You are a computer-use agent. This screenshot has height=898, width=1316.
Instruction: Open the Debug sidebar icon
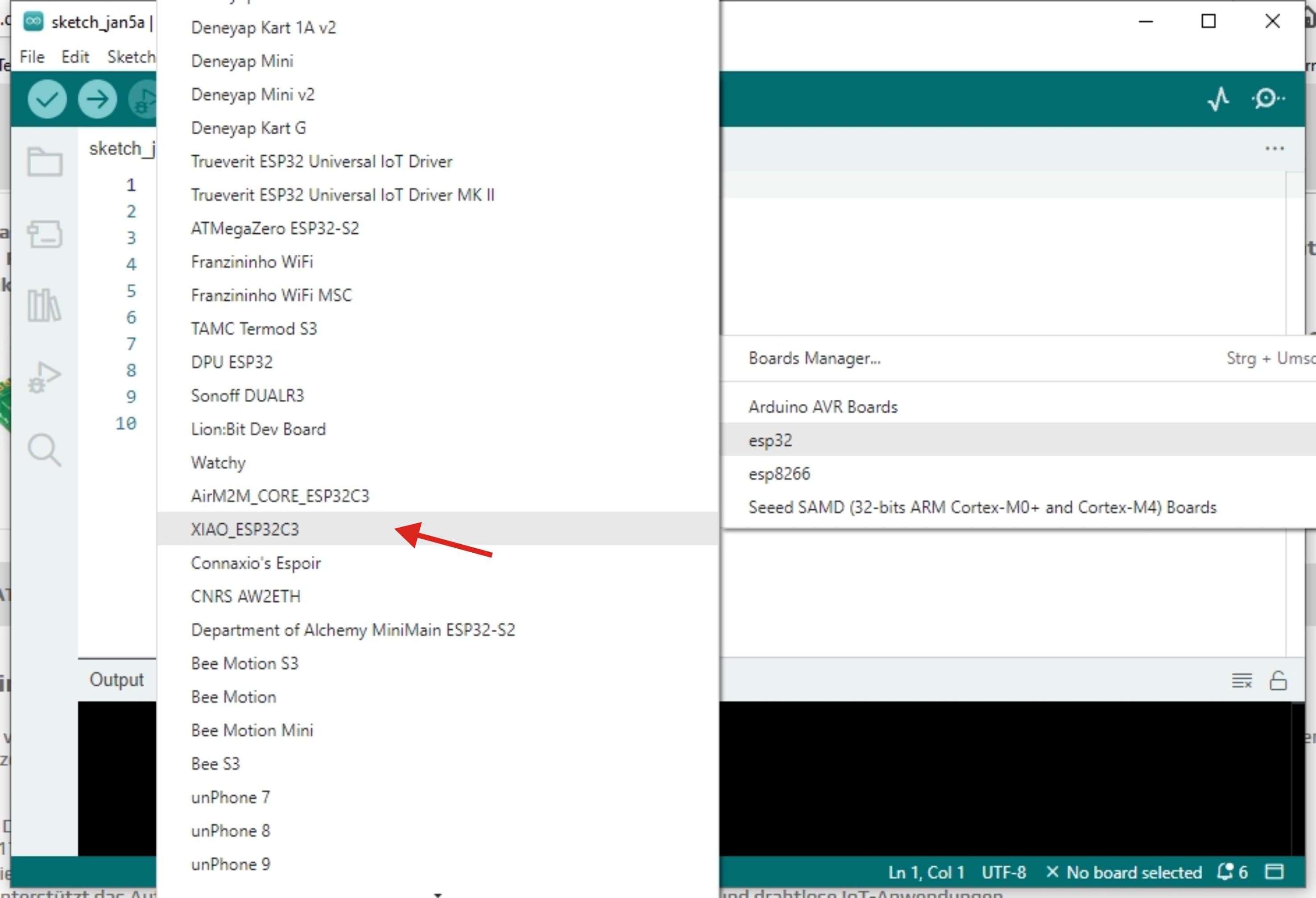(45, 377)
